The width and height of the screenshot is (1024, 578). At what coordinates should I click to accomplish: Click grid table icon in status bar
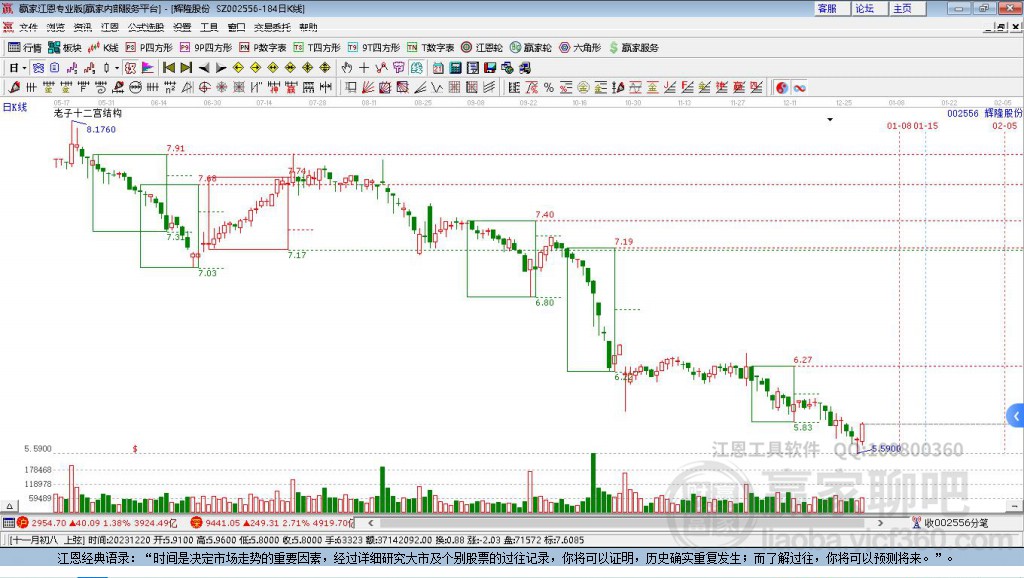(8, 523)
